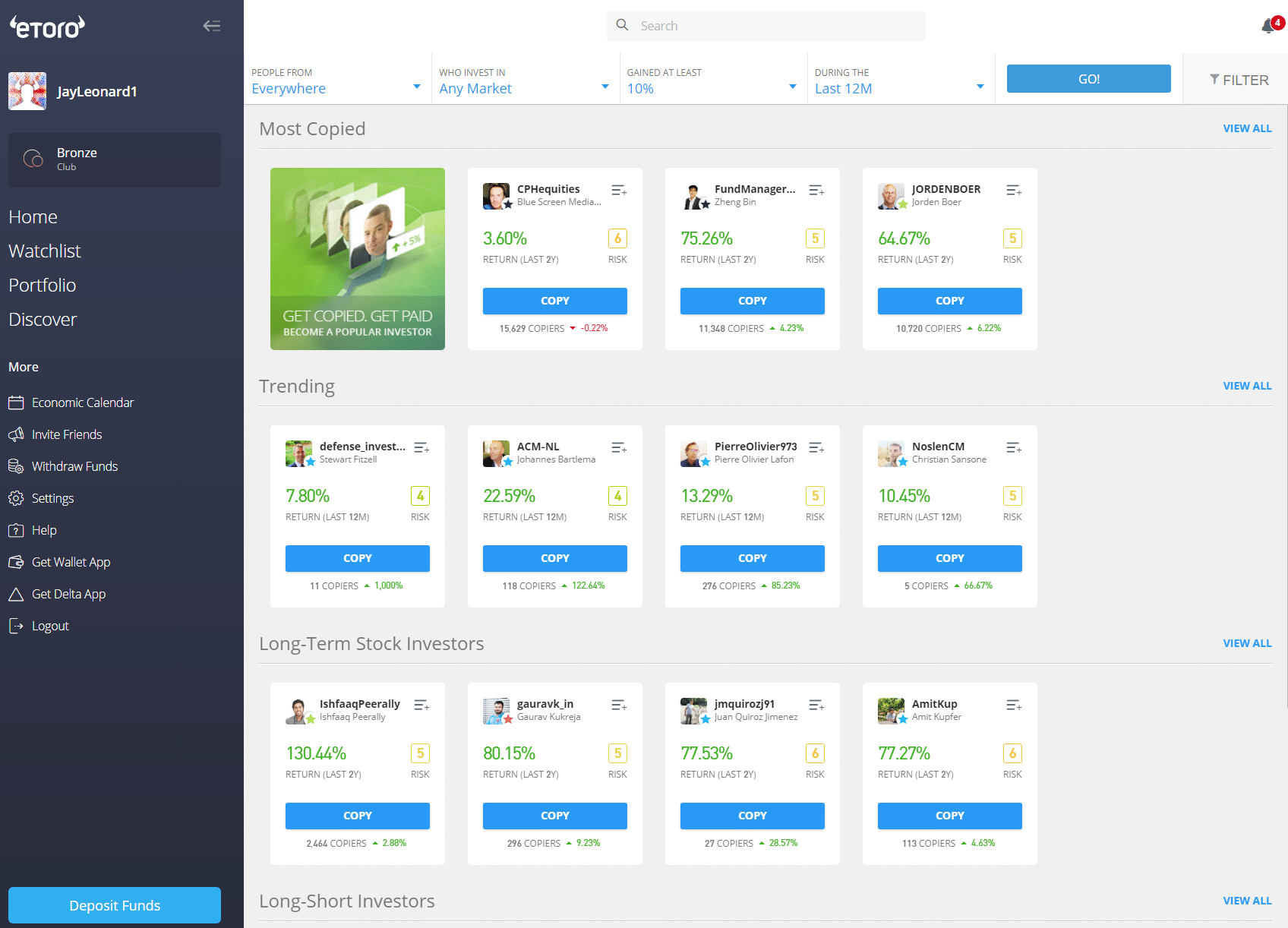Add jmquirozj91 to watchlist via list icon
This screenshot has width=1288, height=928.
coord(816,705)
